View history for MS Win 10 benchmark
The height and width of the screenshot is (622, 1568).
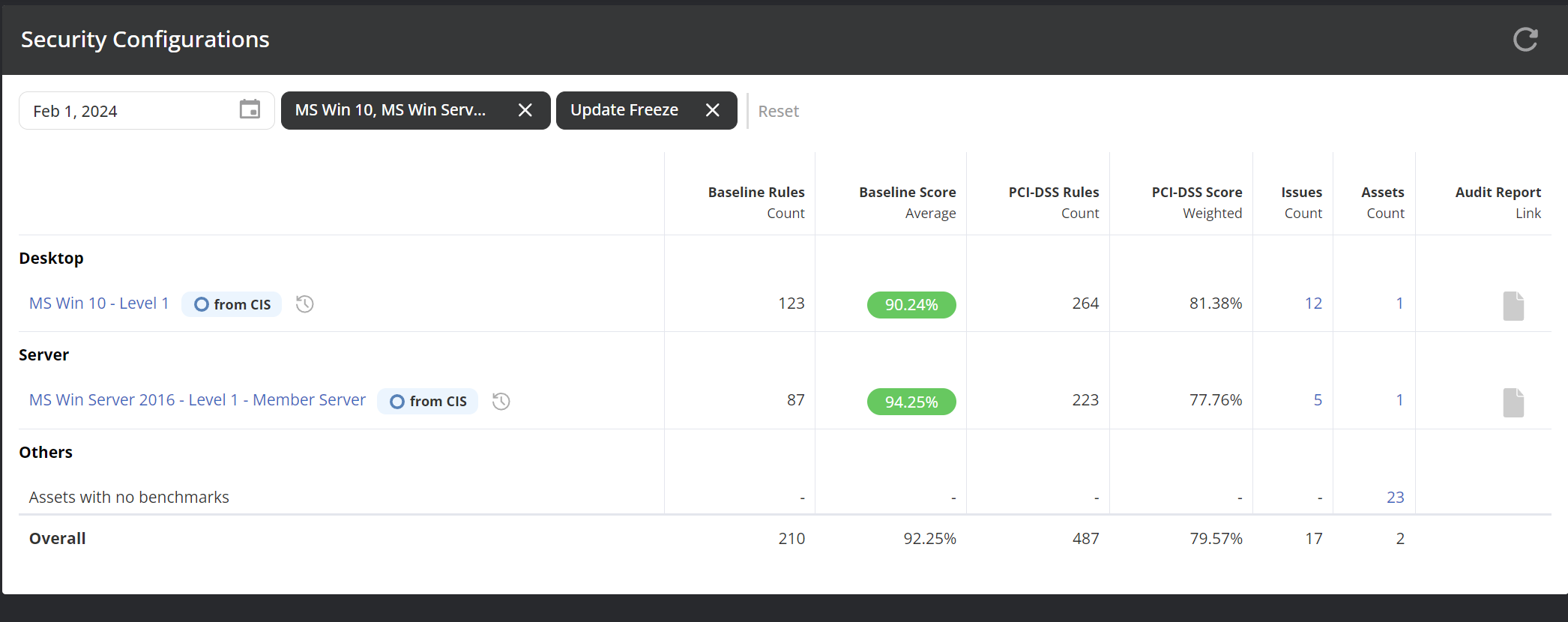(304, 304)
